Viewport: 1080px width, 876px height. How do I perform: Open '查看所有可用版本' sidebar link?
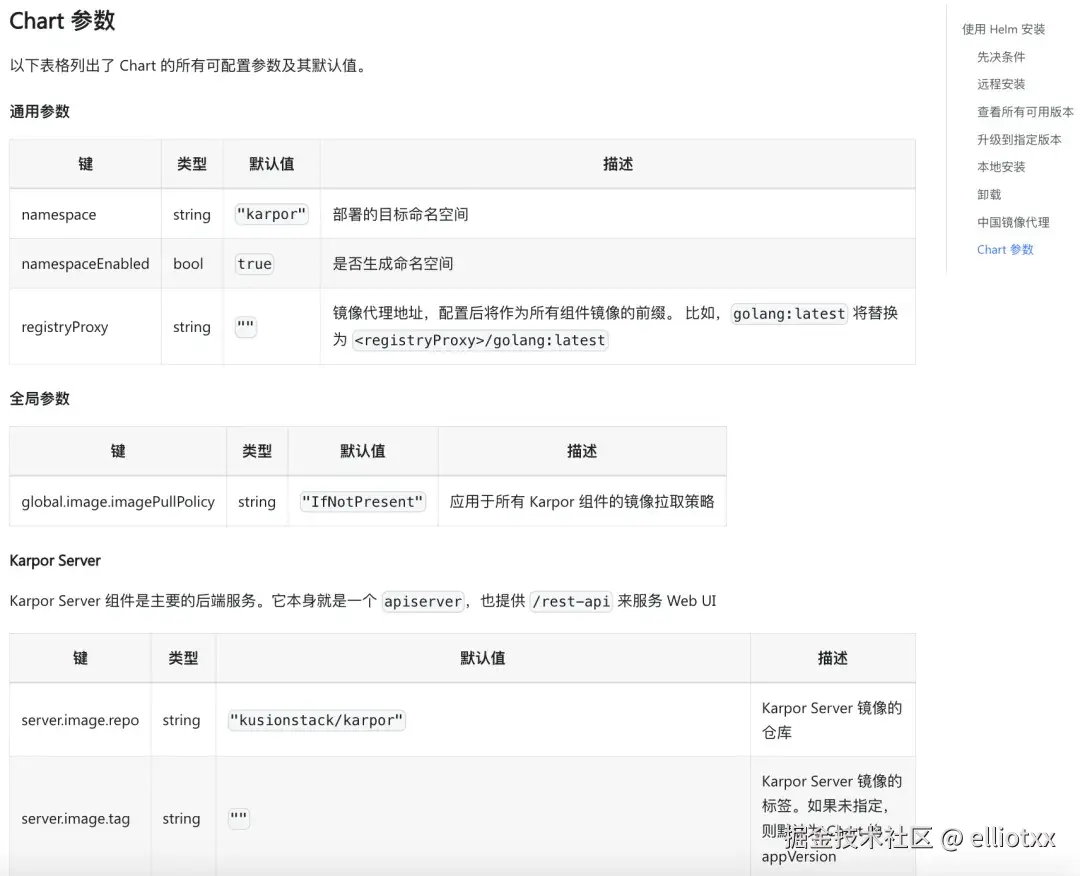point(1025,112)
